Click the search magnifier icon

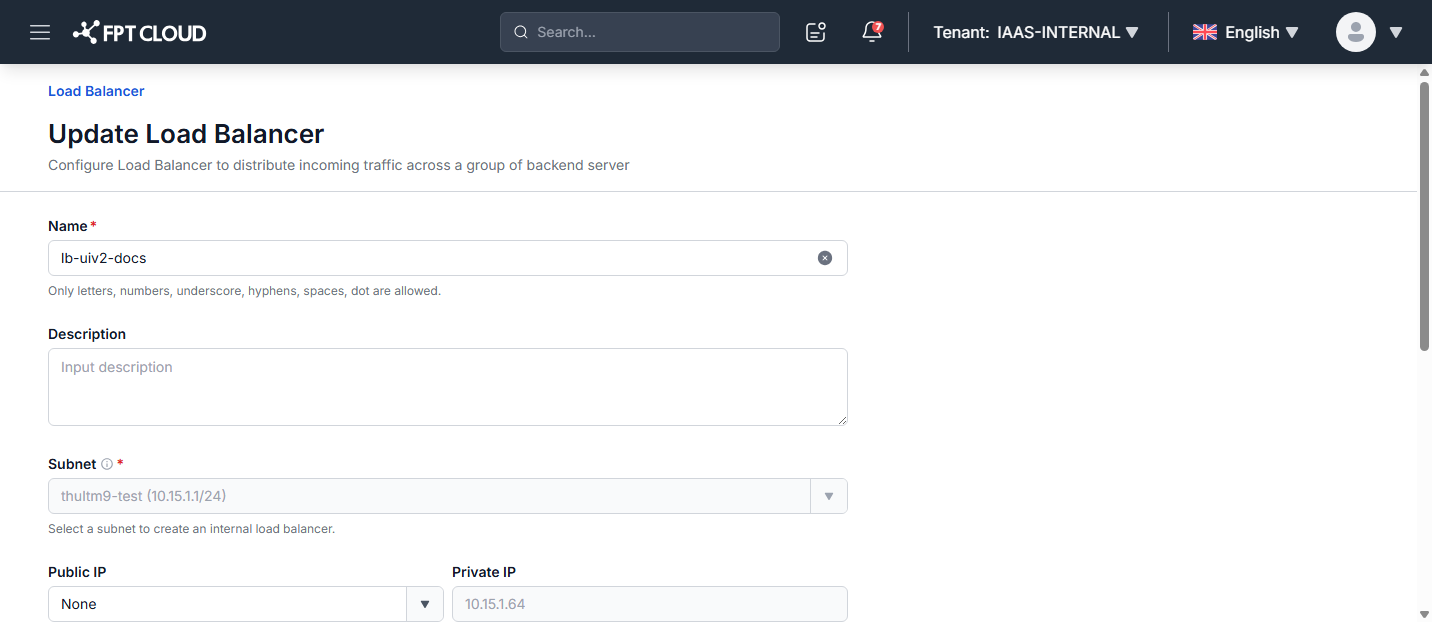[521, 32]
